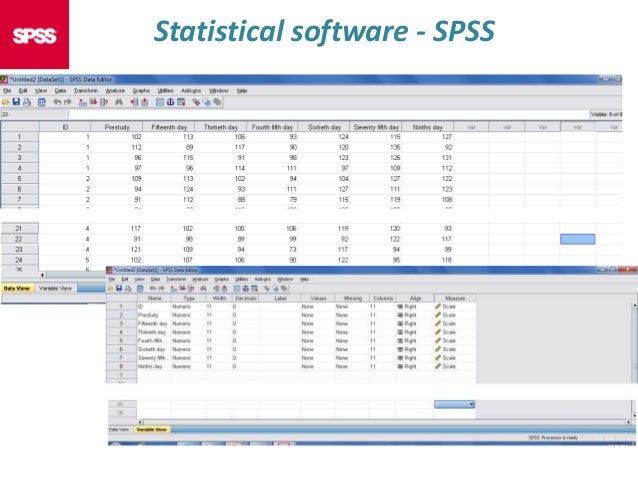
Task: Open File menu in the Data View window
Action: point(7,91)
